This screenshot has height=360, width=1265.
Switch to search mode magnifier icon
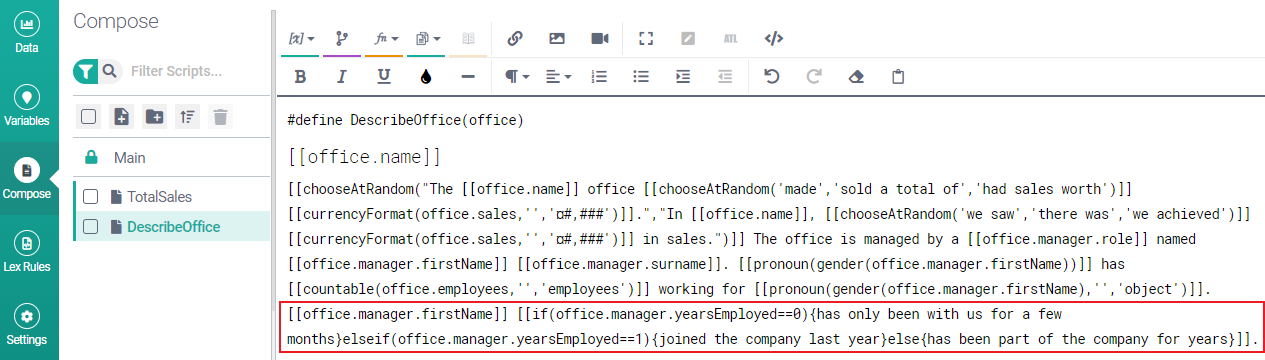coord(110,71)
